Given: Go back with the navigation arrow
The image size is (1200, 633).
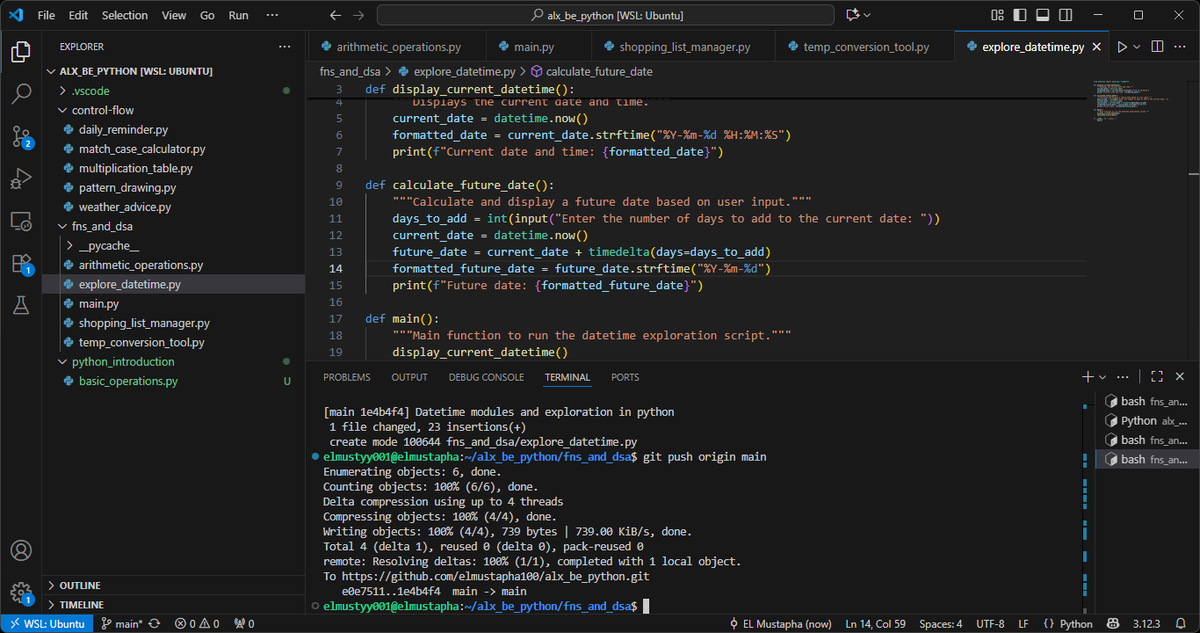Looking at the screenshot, I should tap(335, 16).
